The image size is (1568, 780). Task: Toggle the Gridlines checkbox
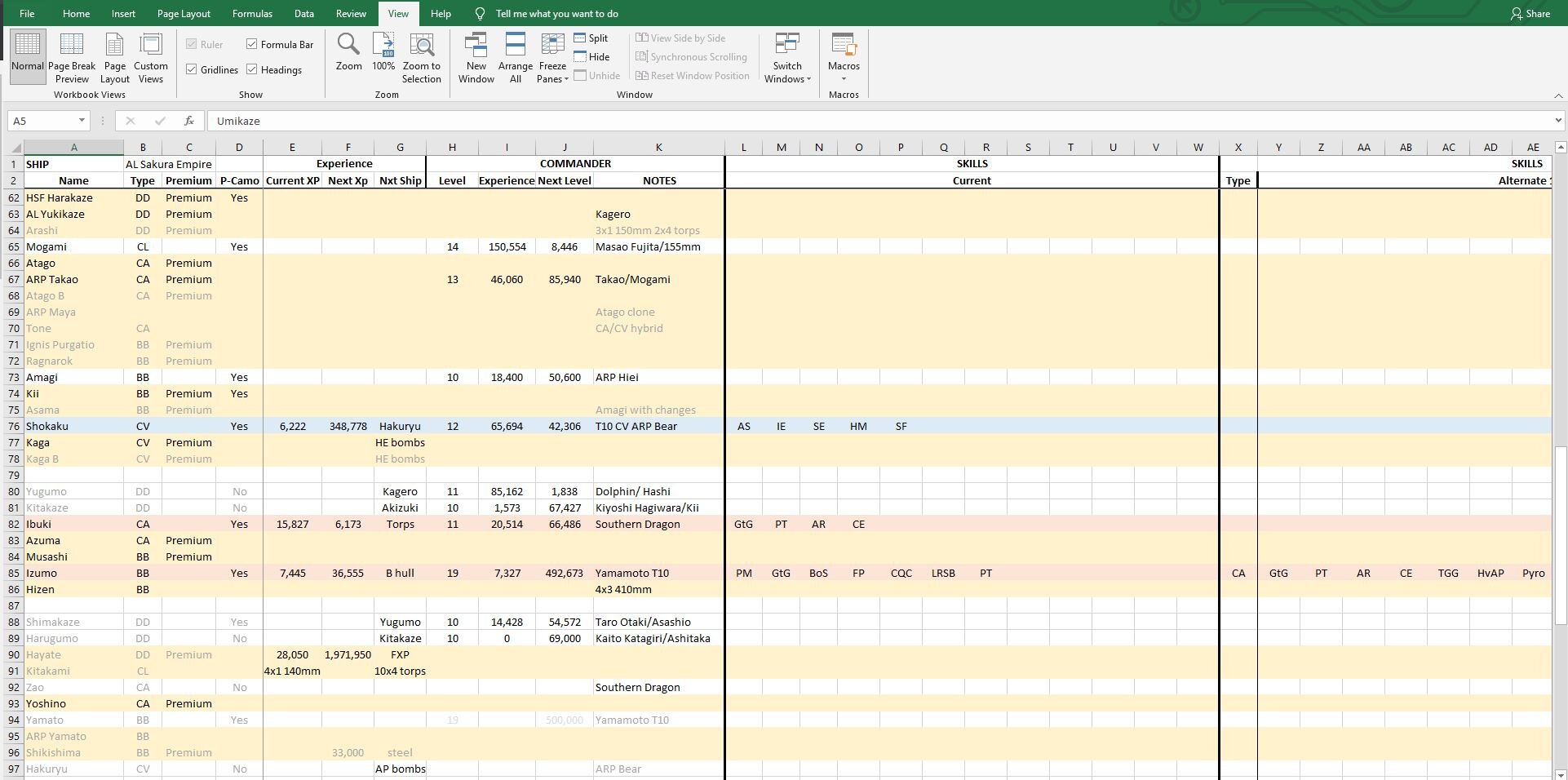tap(192, 69)
